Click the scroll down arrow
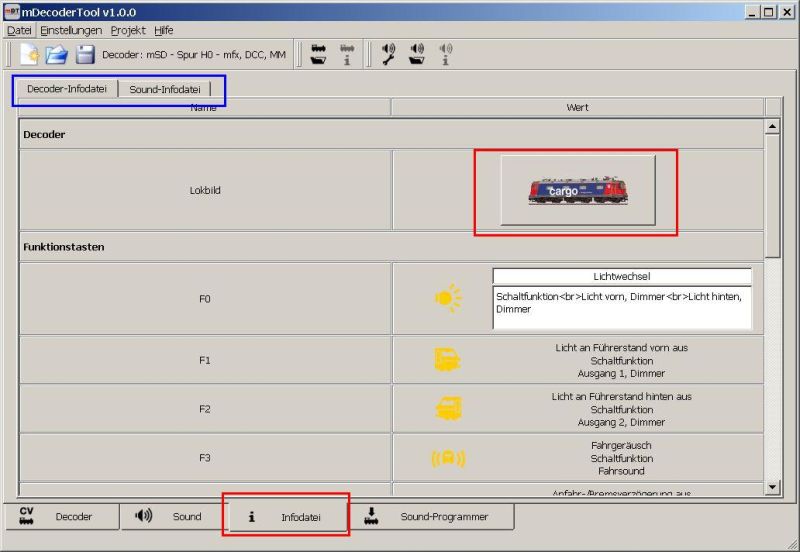 coord(772,487)
